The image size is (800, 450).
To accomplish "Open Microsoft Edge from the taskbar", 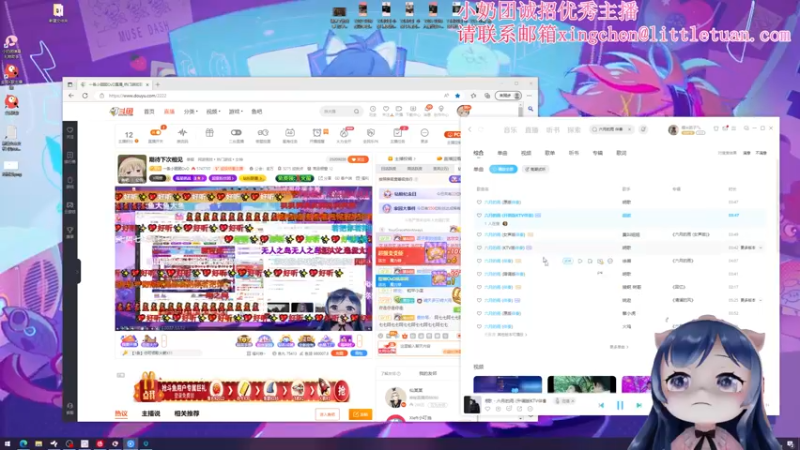I will pyautogui.click(x=23, y=444).
